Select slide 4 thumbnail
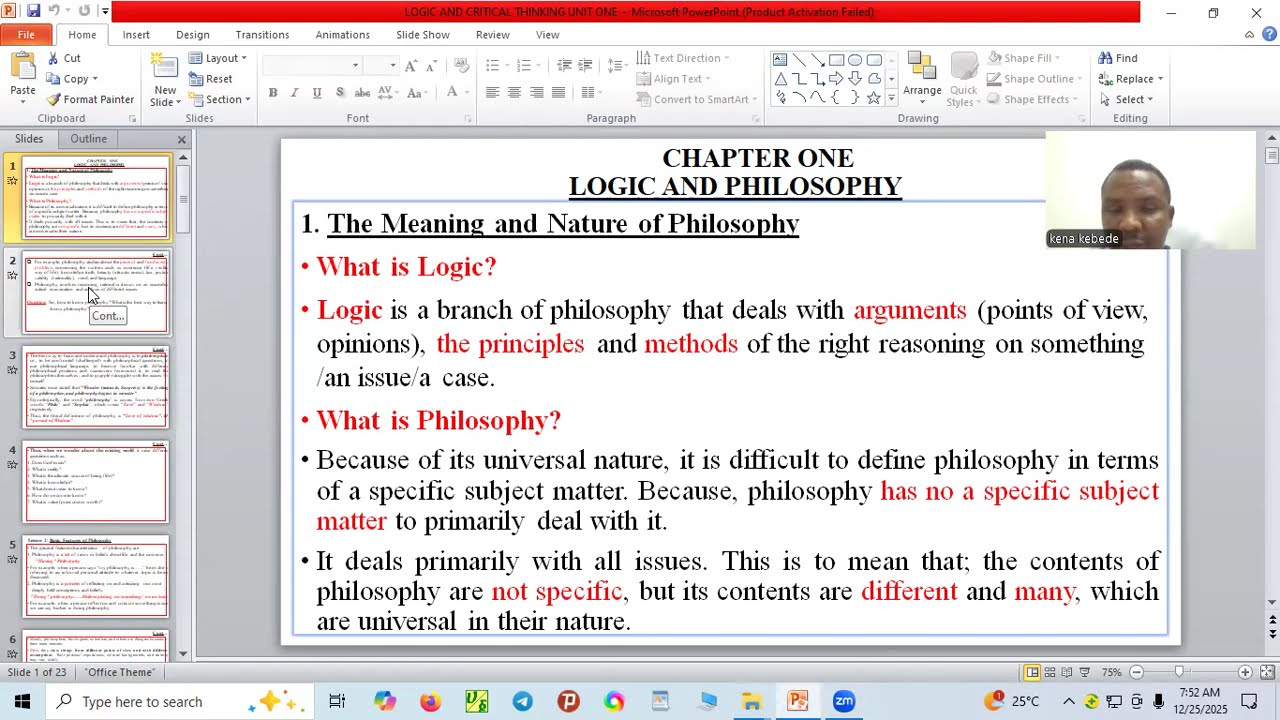Image resolution: width=1280 pixels, height=720 pixels. point(96,482)
